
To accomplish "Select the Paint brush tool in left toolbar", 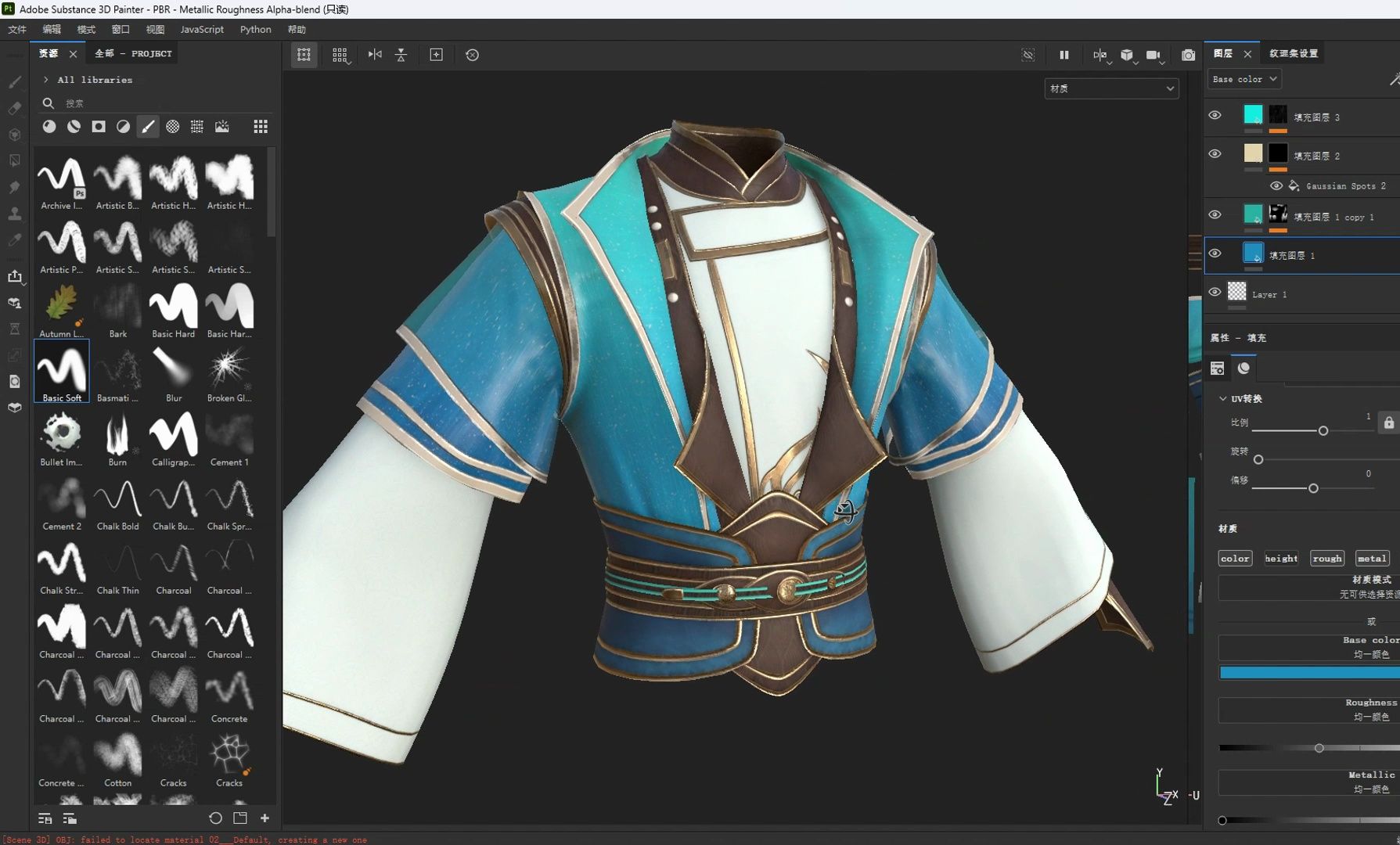I will point(14,81).
